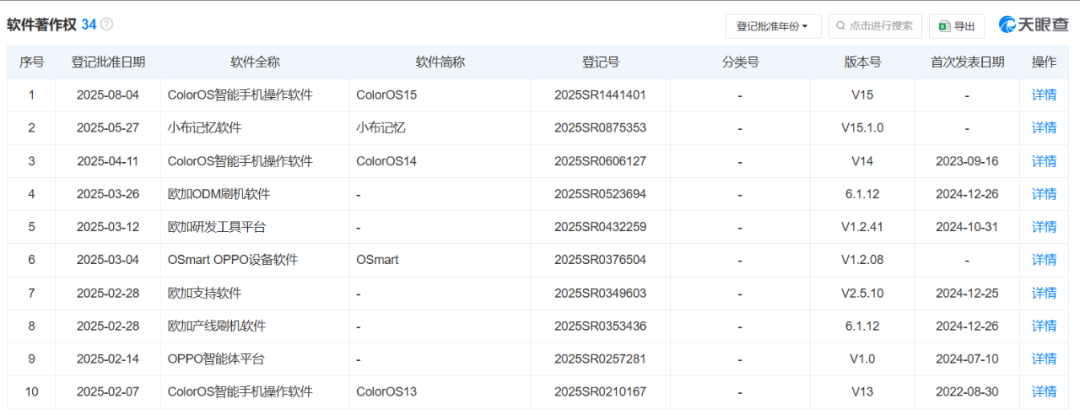Select registration number 2025SR0875353
This screenshot has width=1080, height=415.
point(600,128)
